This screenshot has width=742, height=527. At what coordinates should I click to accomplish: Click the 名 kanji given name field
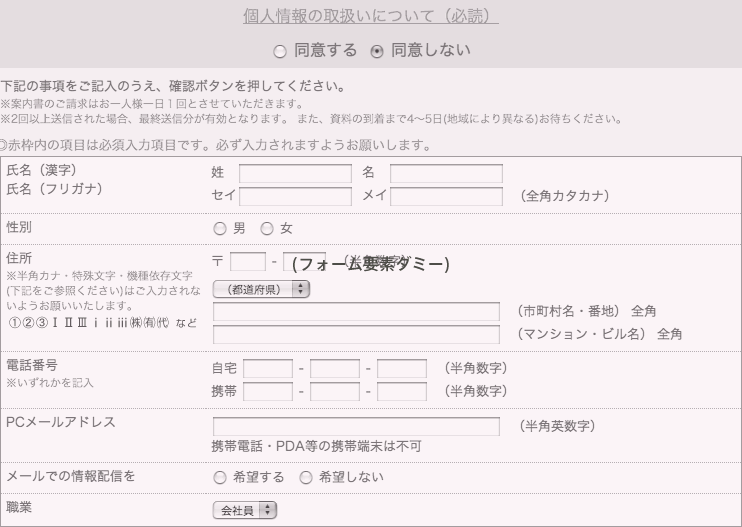(x=446, y=174)
